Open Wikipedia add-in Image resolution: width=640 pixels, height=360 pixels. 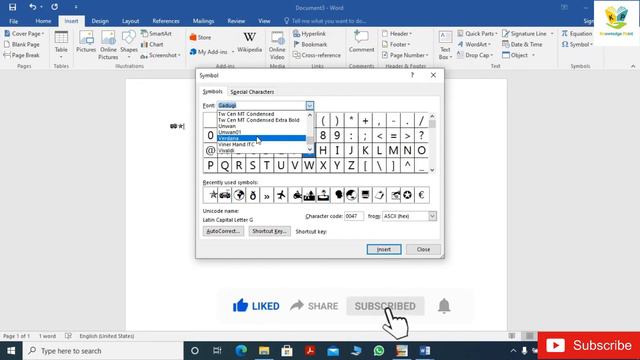point(249,42)
